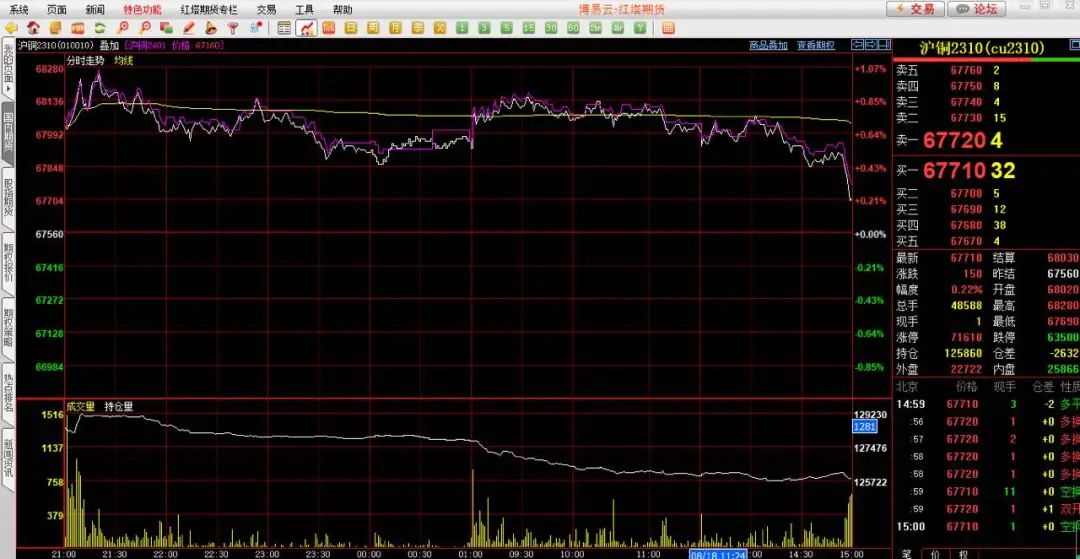Click the 查看期权 link
Viewport: 1080px width, 559px height.
[815, 45]
